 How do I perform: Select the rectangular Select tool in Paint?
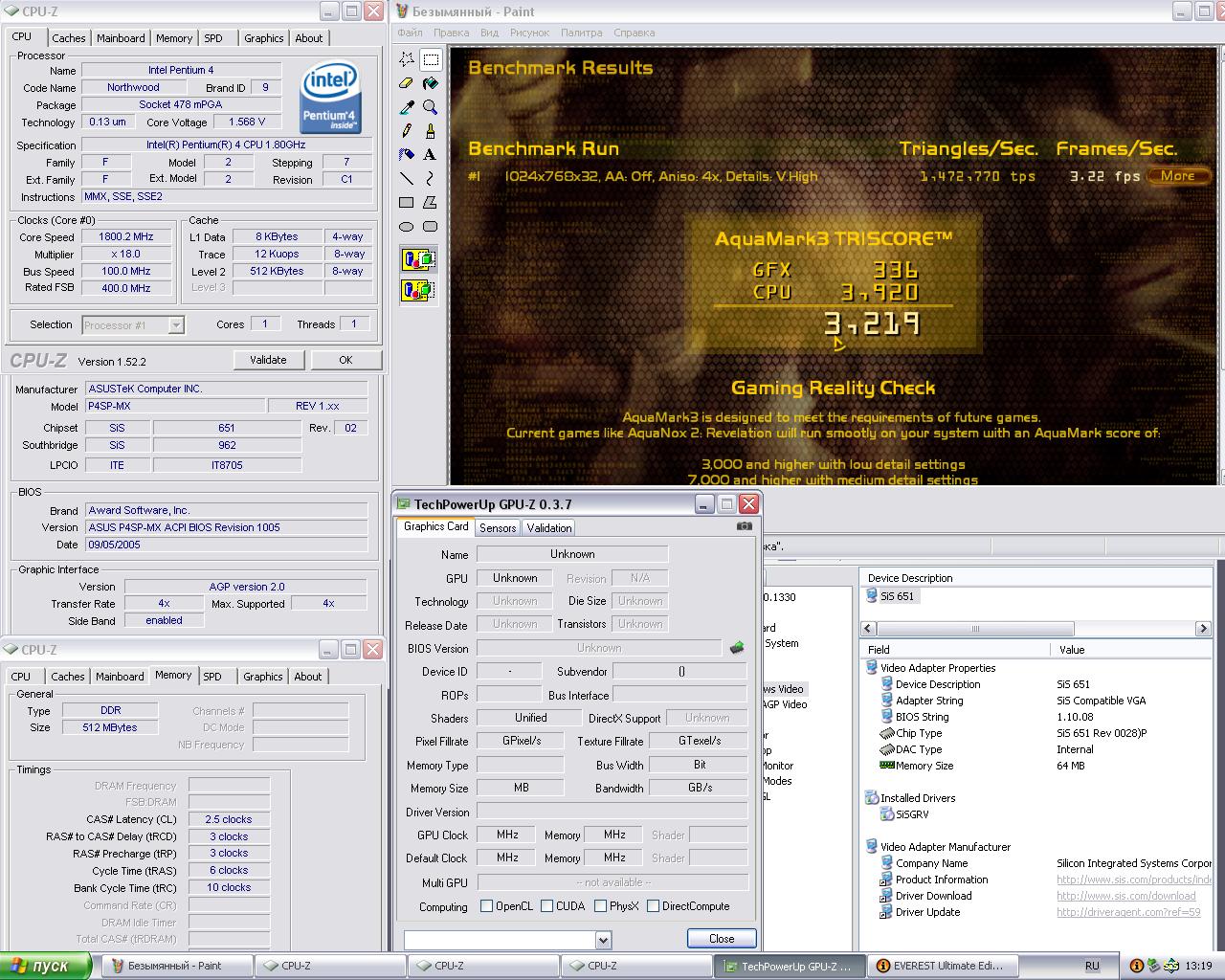431,59
